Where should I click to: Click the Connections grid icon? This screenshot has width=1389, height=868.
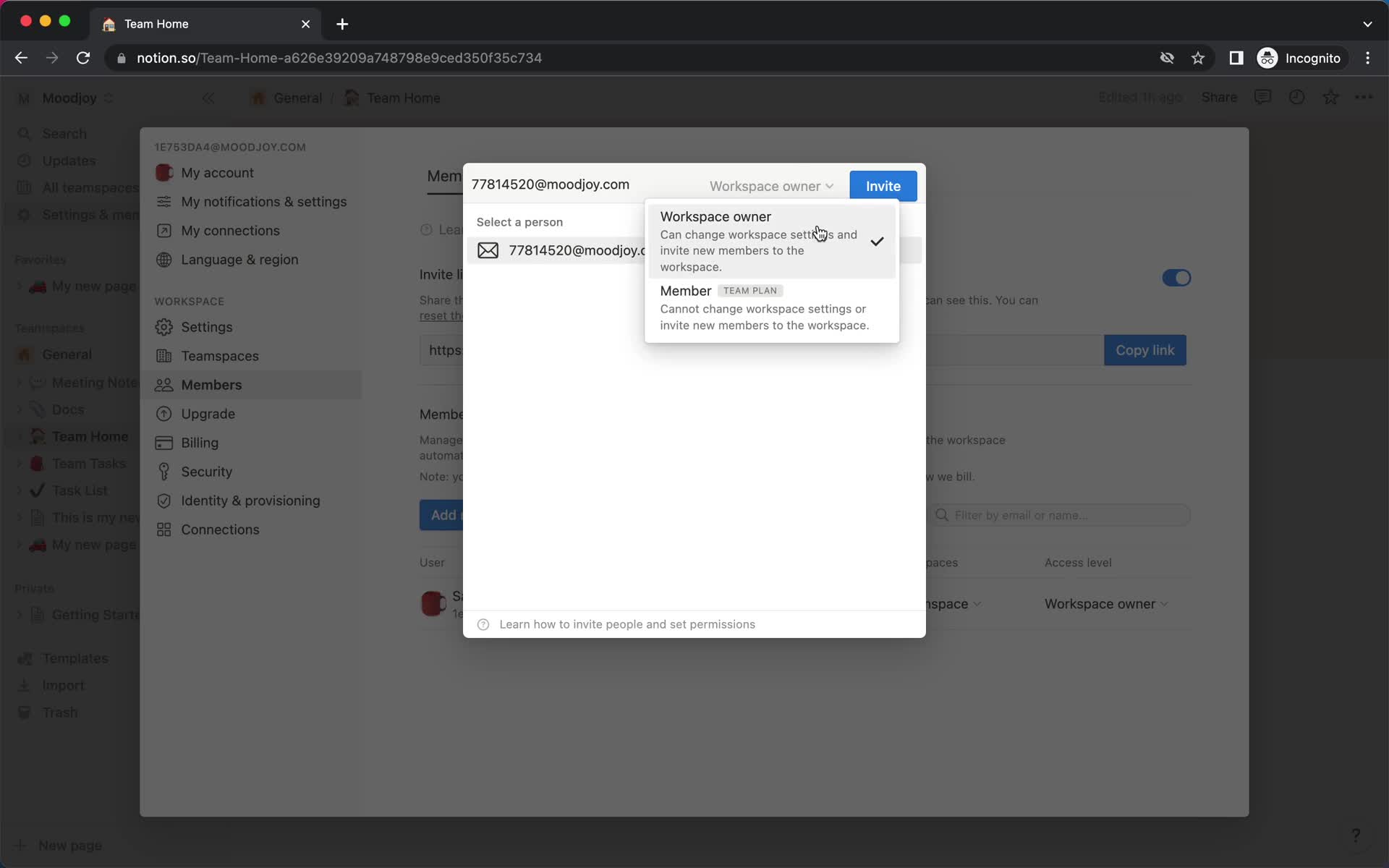(x=164, y=529)
